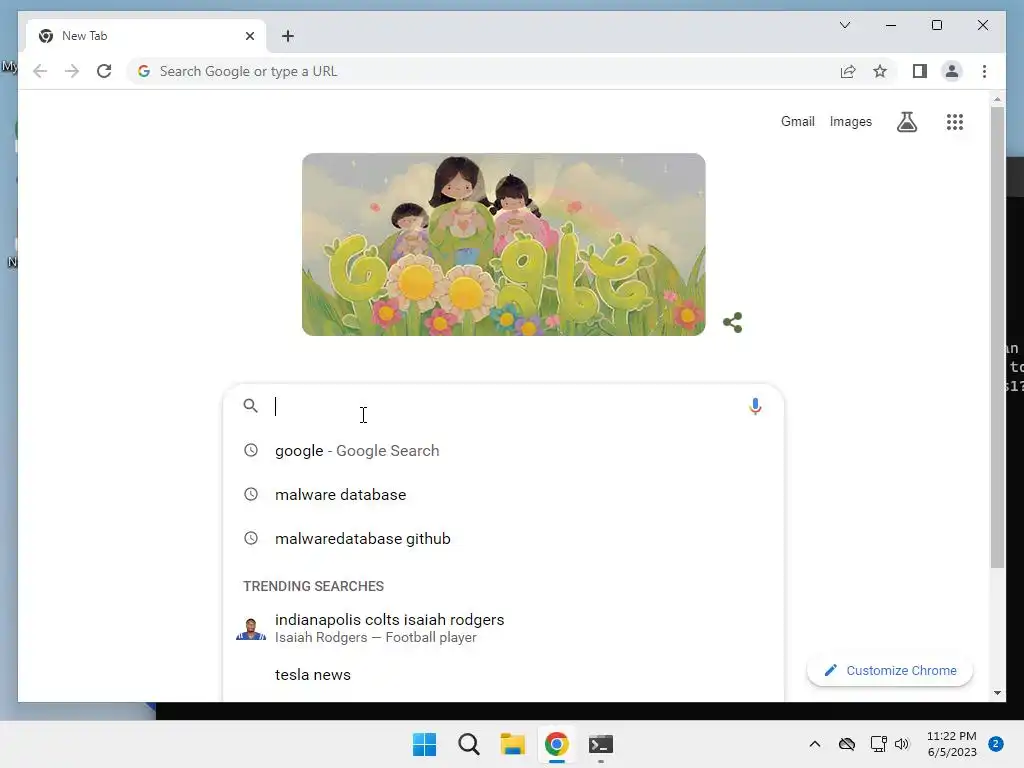Open the Chrome profile avatar
Screen dimensions: 1024x768
pyautogui.click(x=952, y=71)
